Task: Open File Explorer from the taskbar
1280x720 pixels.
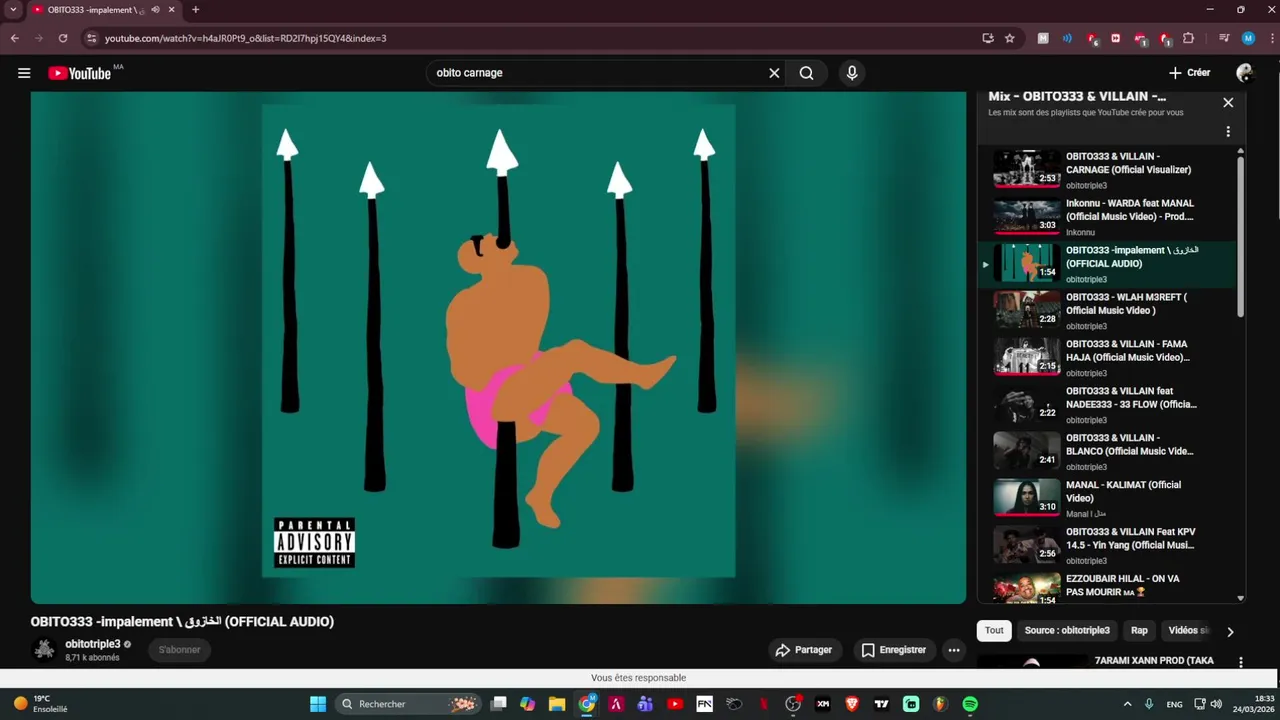Action: click(x=557, y=704)
